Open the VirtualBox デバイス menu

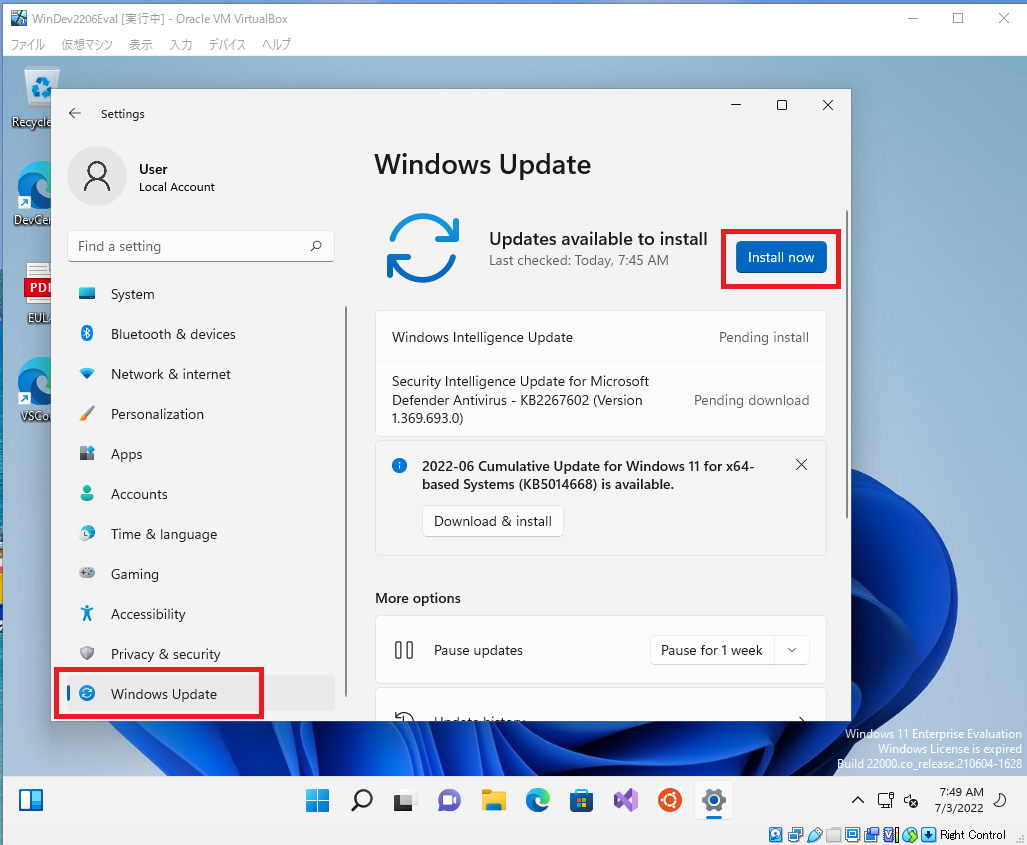pos(227,45)
